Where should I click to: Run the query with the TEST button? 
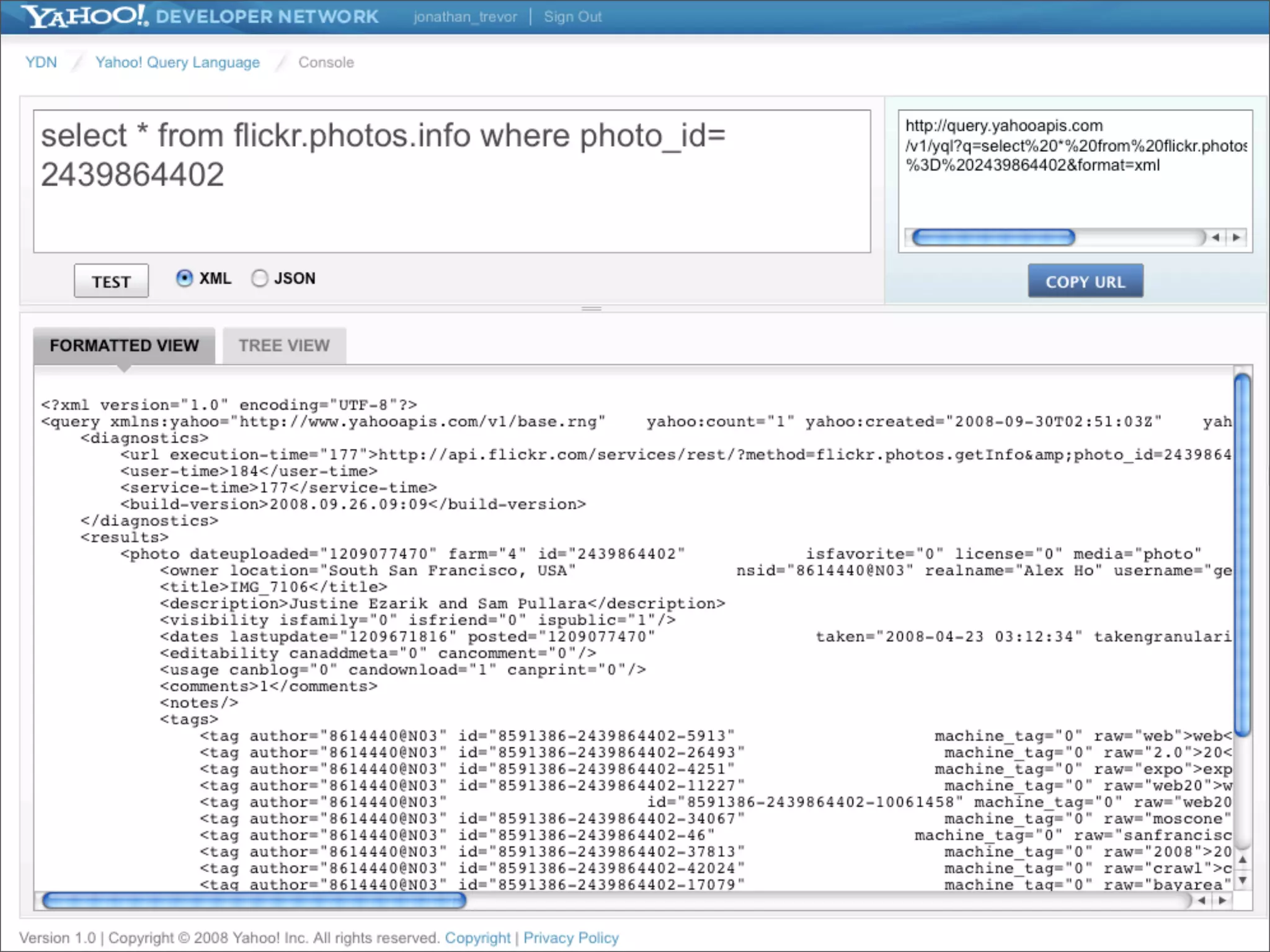(111, 281)
